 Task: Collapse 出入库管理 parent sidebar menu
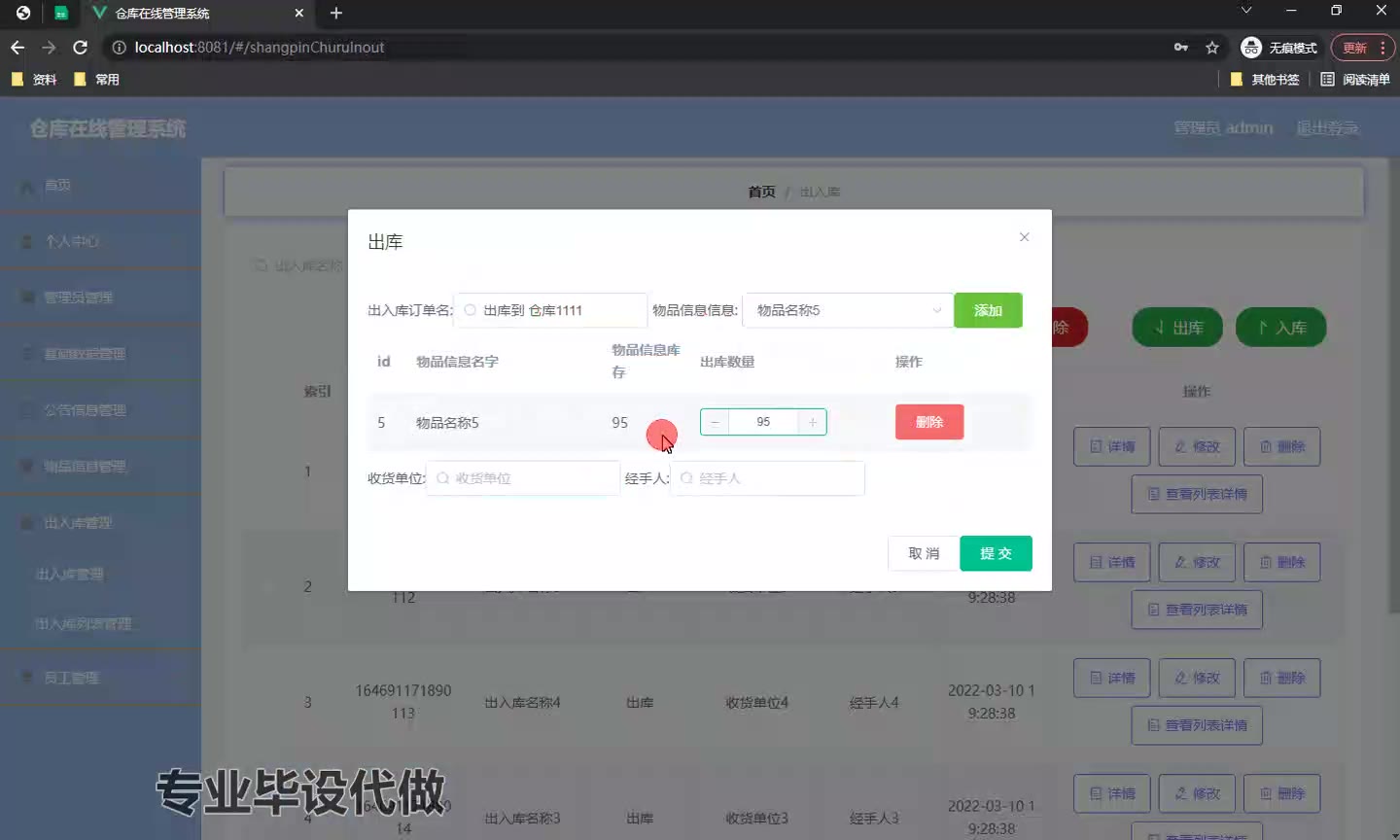coord(100,523)
